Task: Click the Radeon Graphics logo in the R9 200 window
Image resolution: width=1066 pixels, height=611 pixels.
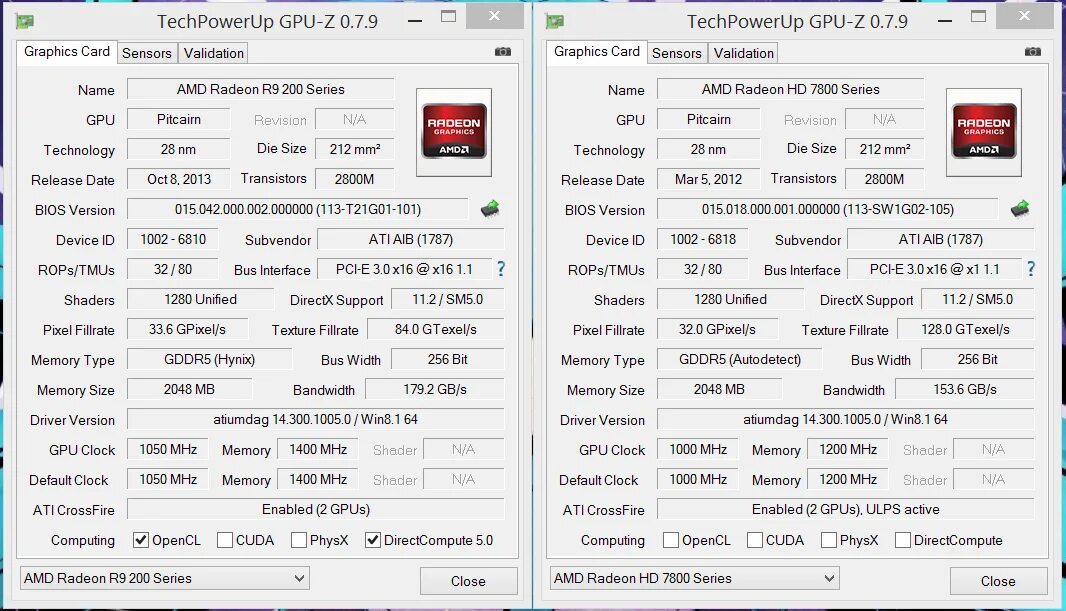Action: 453,132
